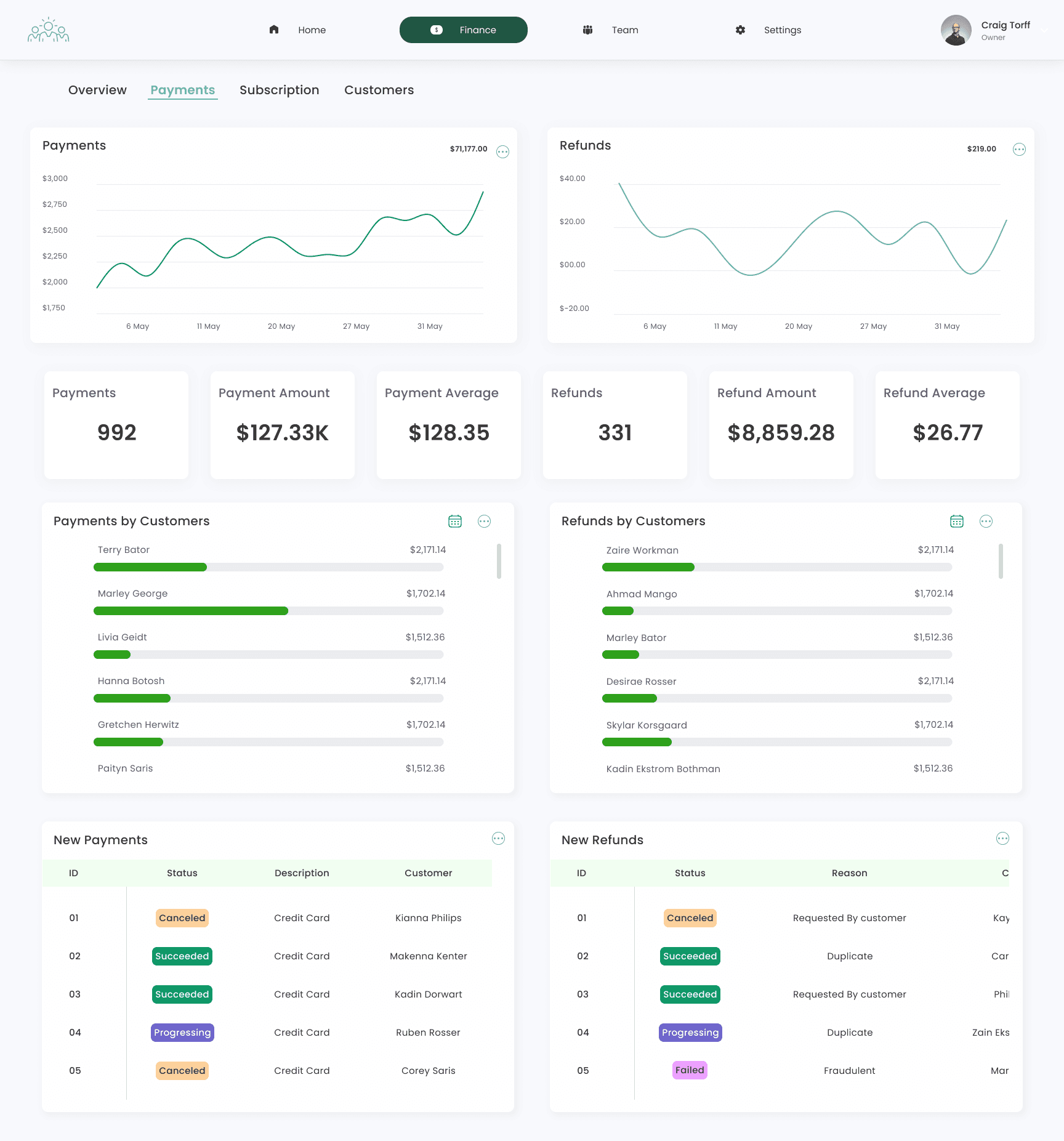Click the Payment Amount card $127.33K
Screen dimensions: 1064x1141
283,425
